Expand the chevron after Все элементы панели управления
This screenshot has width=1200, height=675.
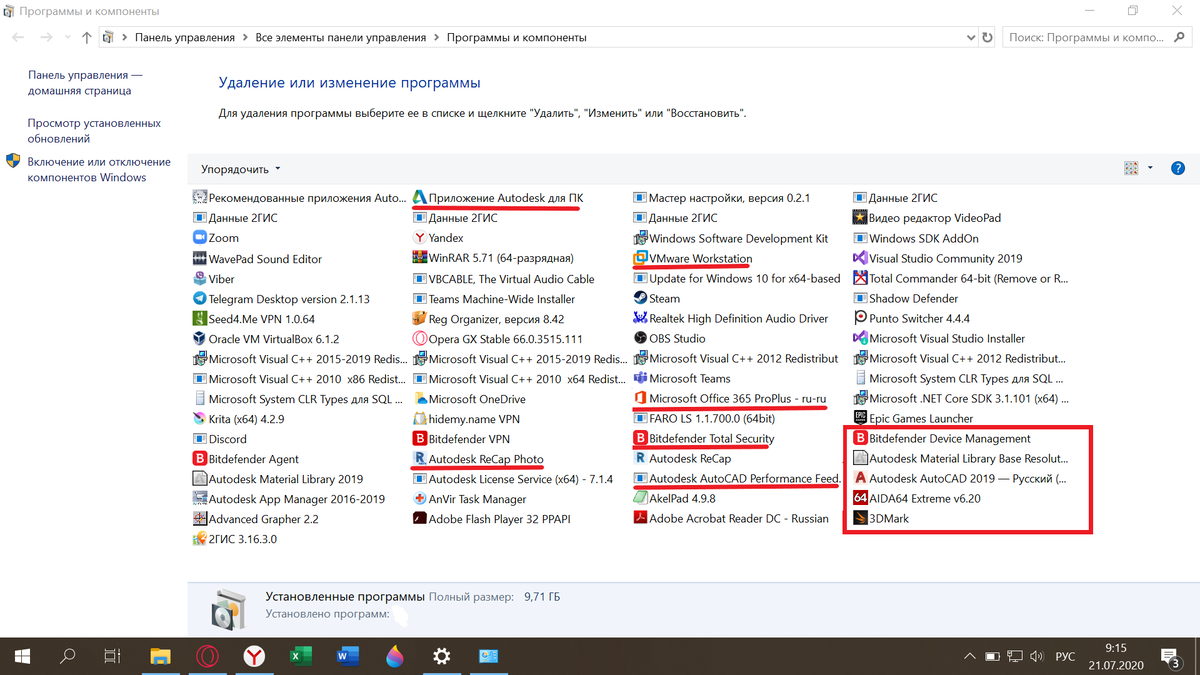(x=437, y=38)
